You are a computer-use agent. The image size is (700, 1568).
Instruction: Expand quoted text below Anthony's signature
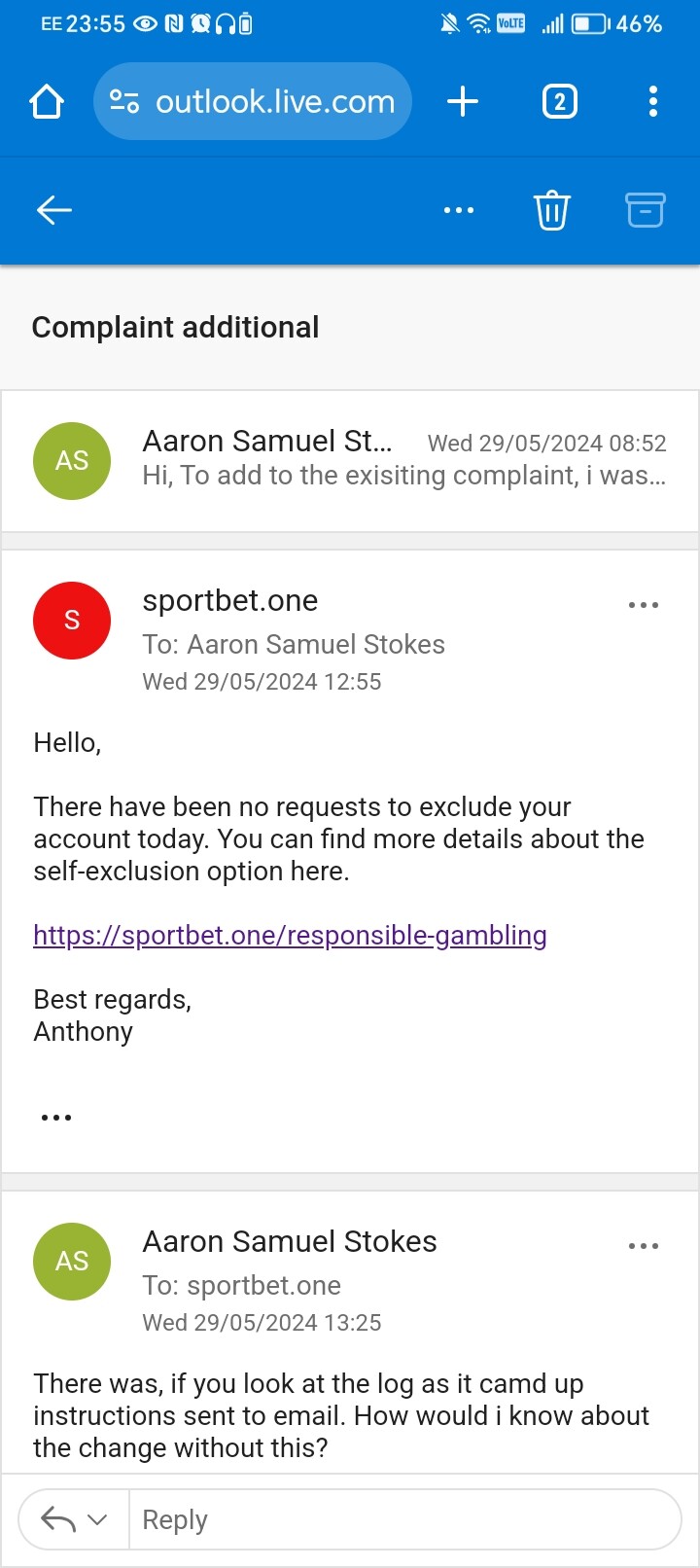pos(56,1118)
